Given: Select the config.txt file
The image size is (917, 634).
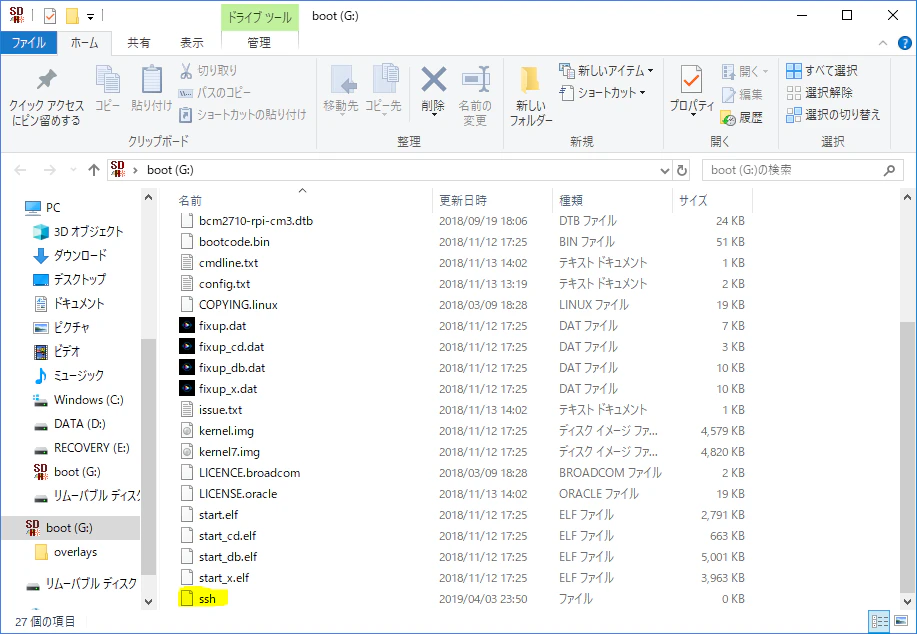Looking at the screenshot, I should [x=224, y=284].
